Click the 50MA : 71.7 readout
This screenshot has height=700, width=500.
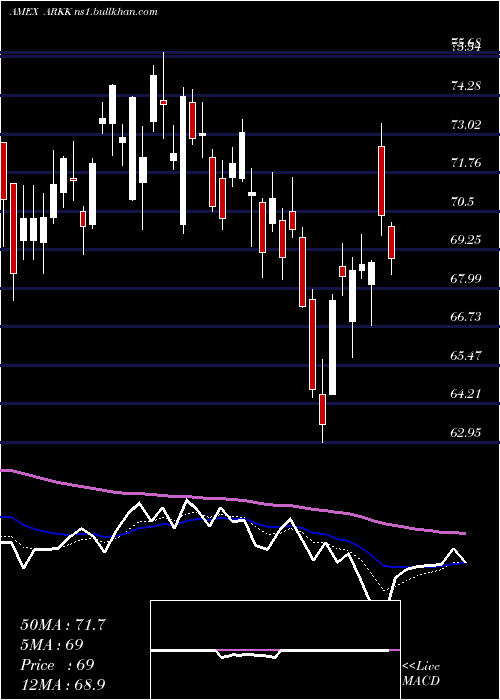(x=63, y=625)
